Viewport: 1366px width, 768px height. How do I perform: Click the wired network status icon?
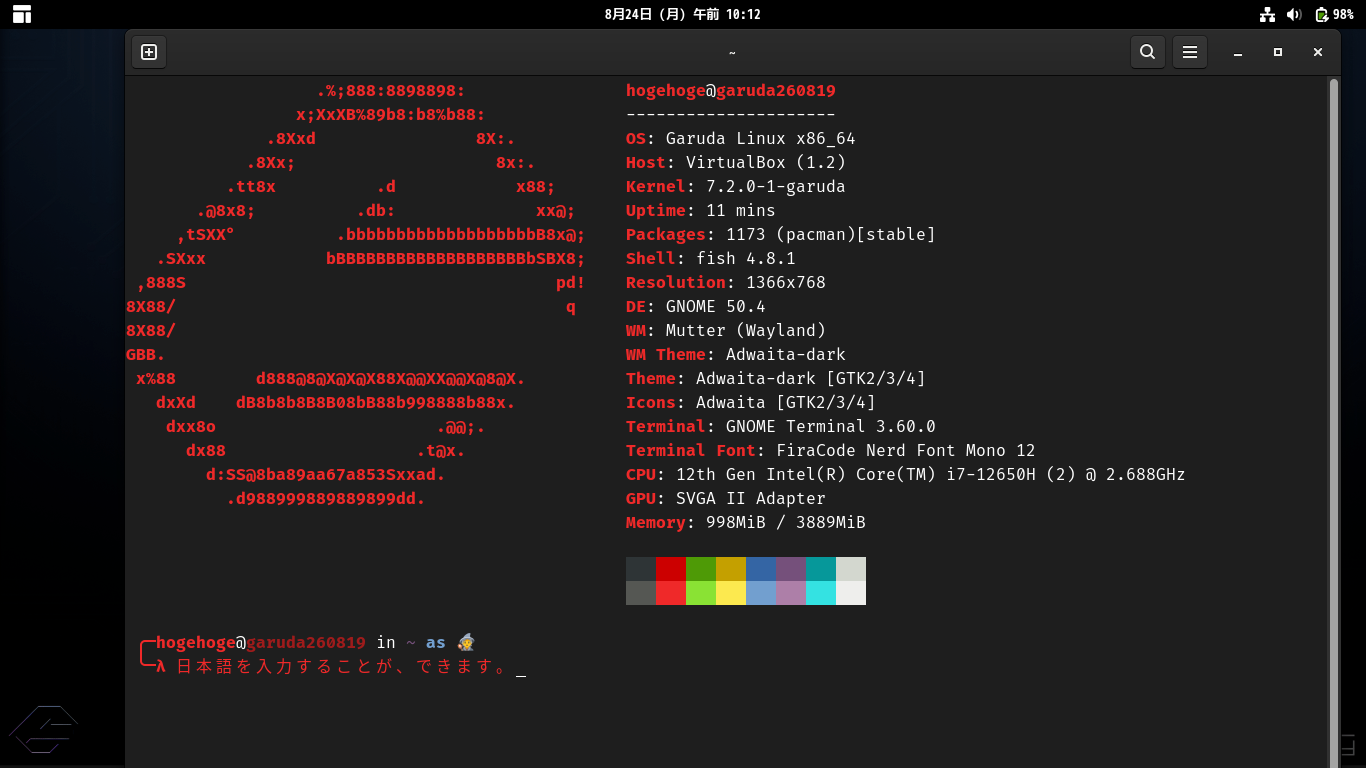click(x=1267, y=14)
